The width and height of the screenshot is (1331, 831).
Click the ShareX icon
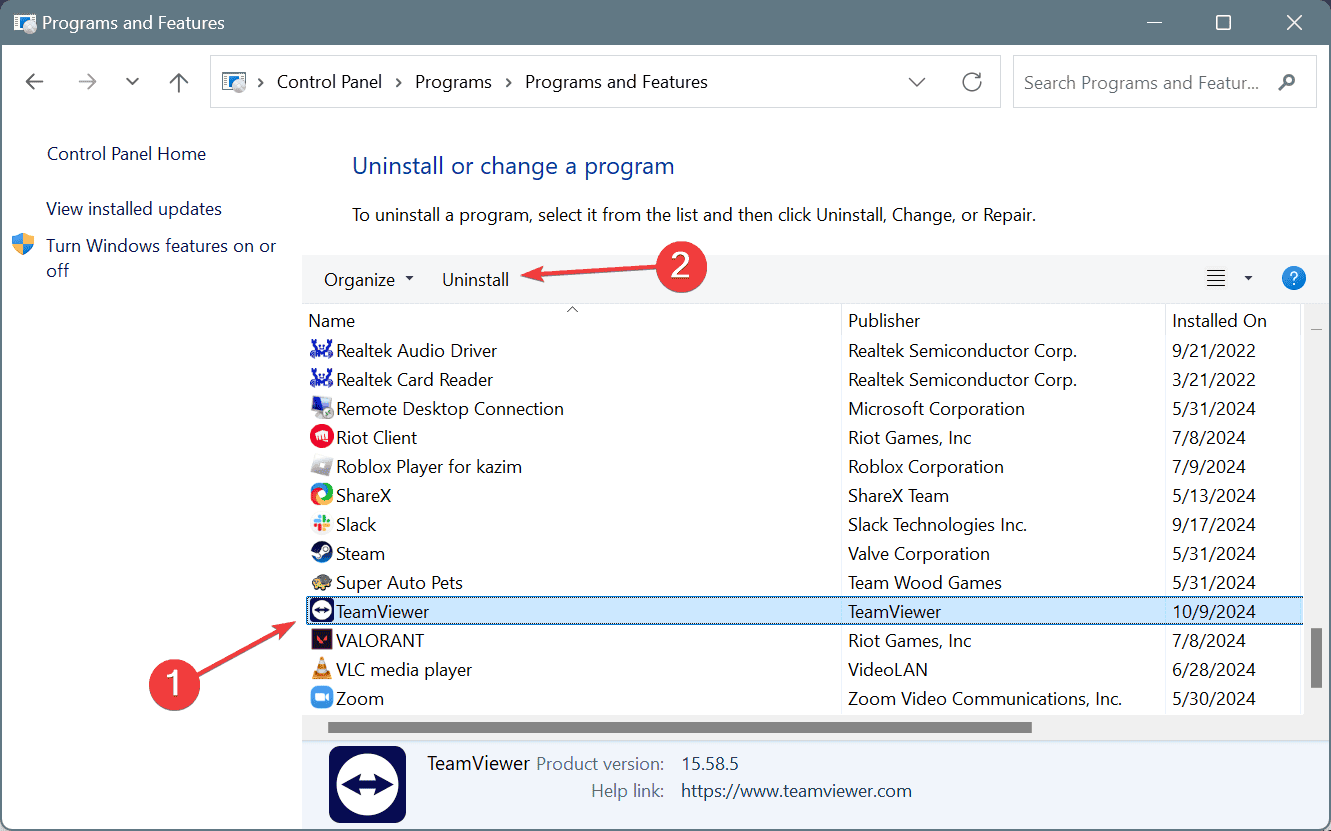pos(321,495)
